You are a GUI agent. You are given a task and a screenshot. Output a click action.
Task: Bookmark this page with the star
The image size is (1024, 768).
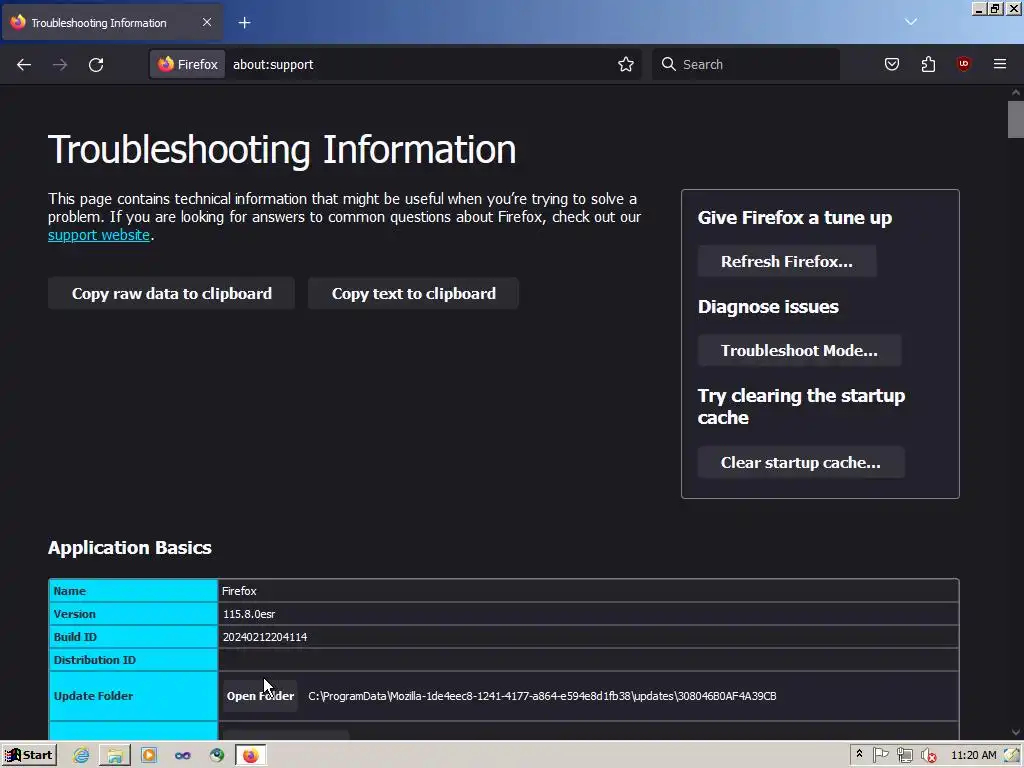(626, 64)
